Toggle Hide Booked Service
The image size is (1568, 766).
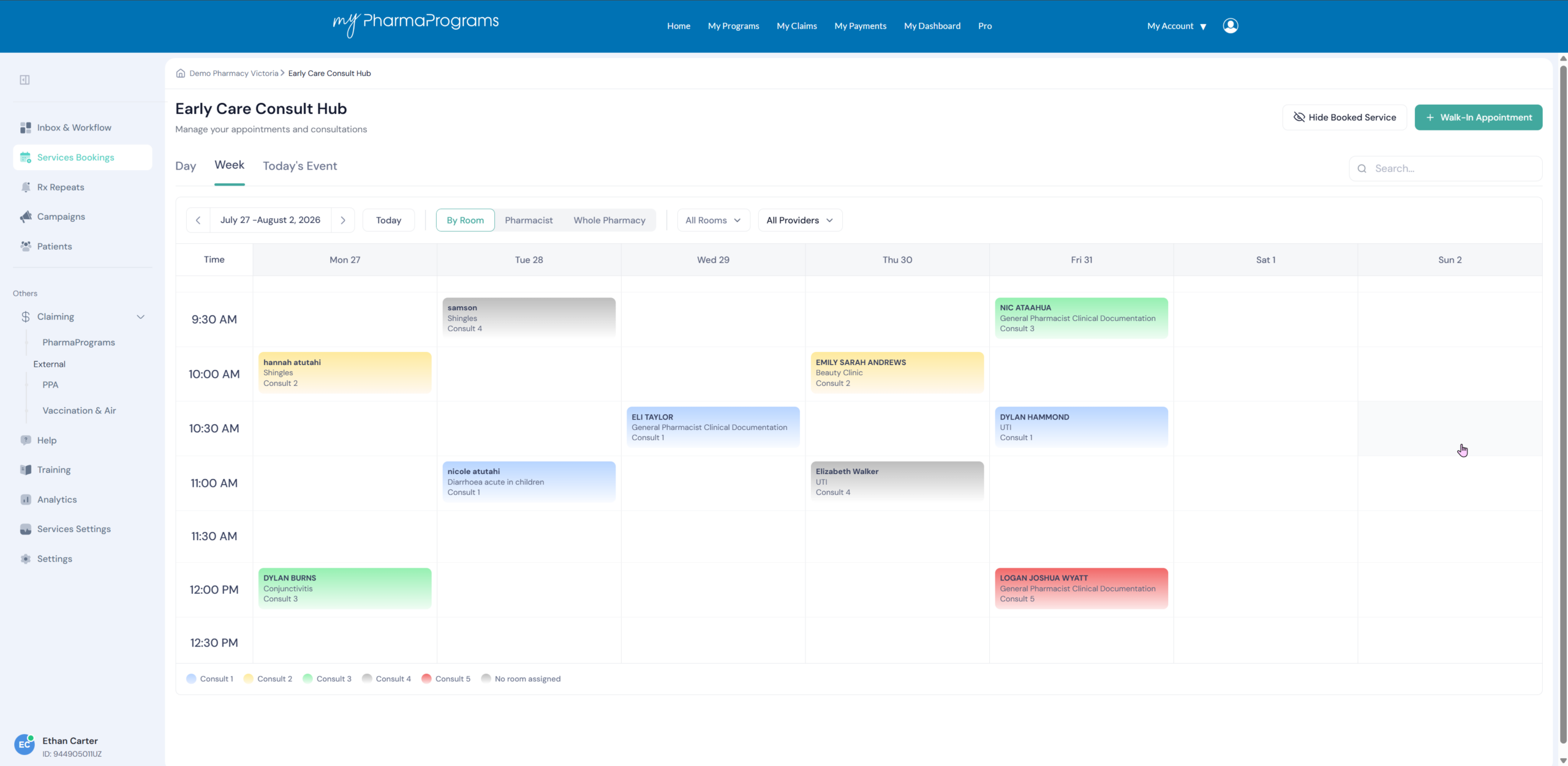pyautogui.click(x=1344, y=118)
